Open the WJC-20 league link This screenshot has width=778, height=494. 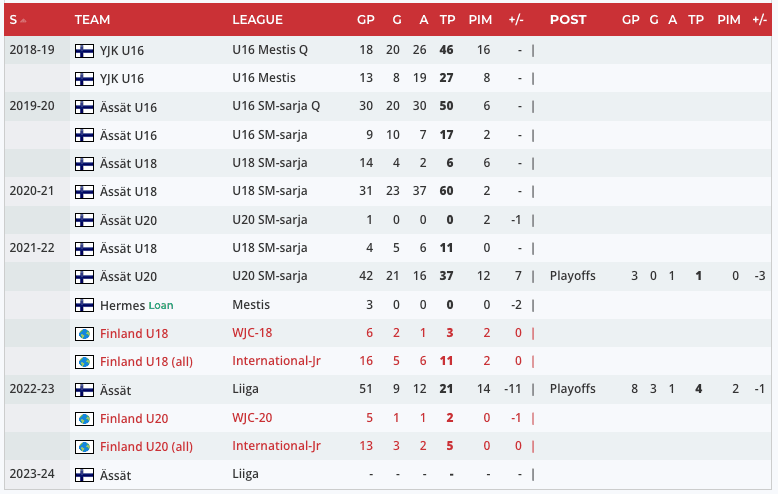tap(255, 418)
